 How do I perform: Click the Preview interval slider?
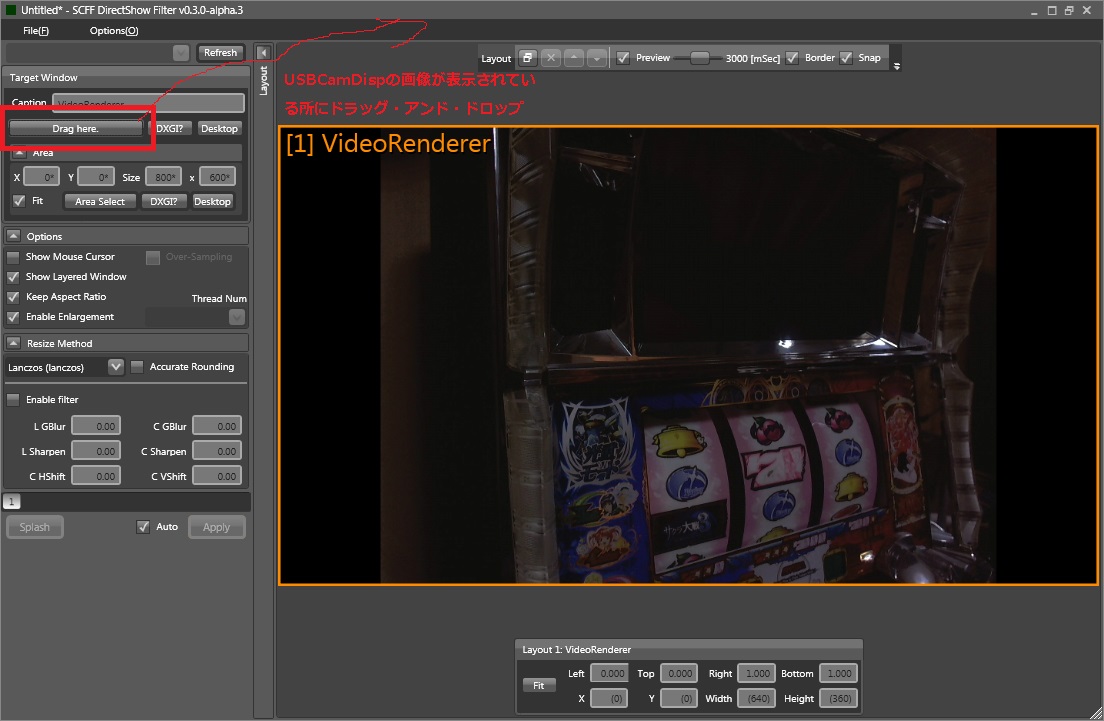699,58
